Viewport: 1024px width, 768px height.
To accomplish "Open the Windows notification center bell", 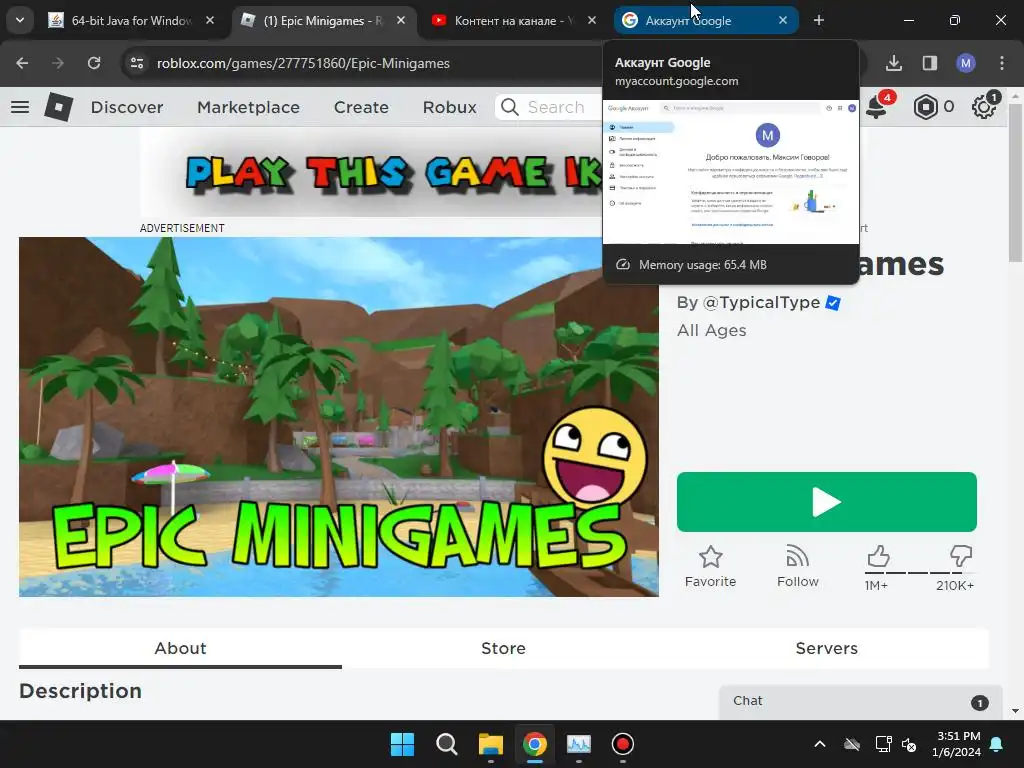I will (x=997, y=744).
